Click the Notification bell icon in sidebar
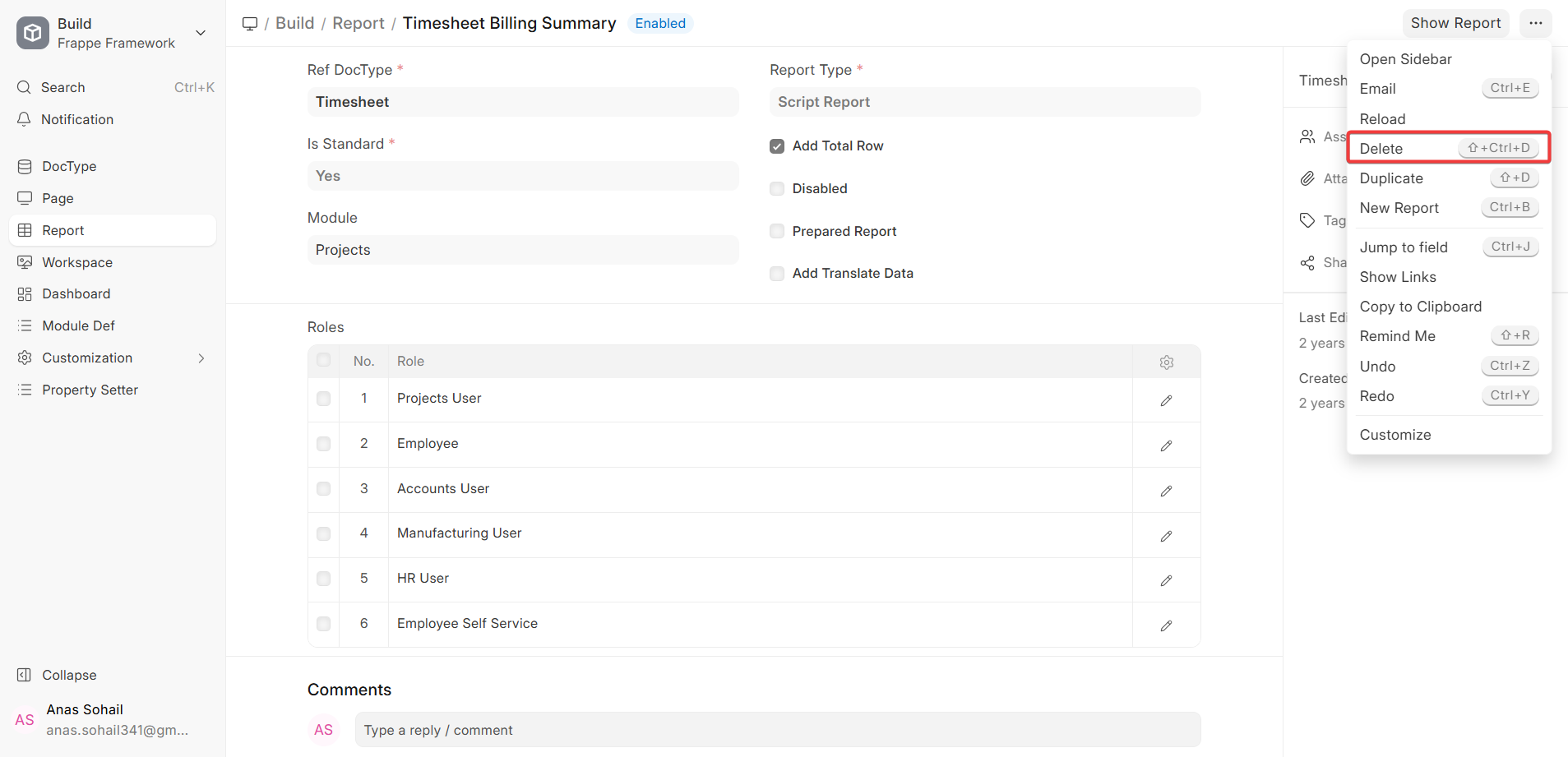1568x757 pixels. coord(25,119)
